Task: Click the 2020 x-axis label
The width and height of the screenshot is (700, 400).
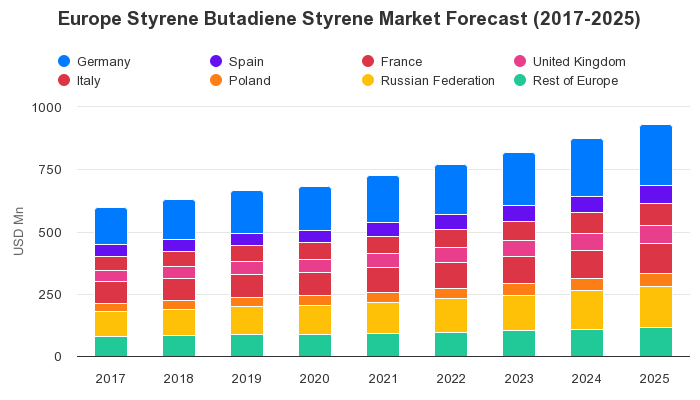Action: [314, 379]
